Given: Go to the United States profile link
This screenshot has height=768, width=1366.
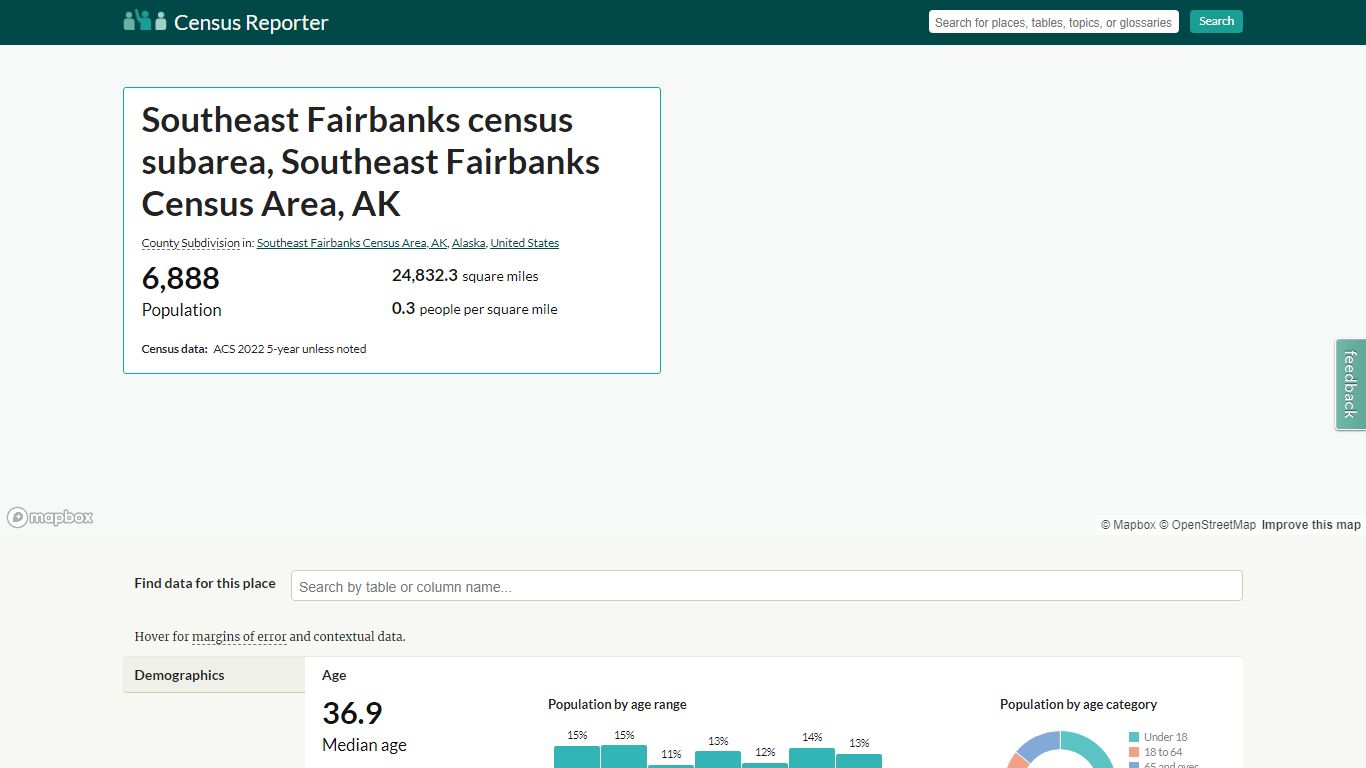Looking at the screenshot, I should 525,243.
